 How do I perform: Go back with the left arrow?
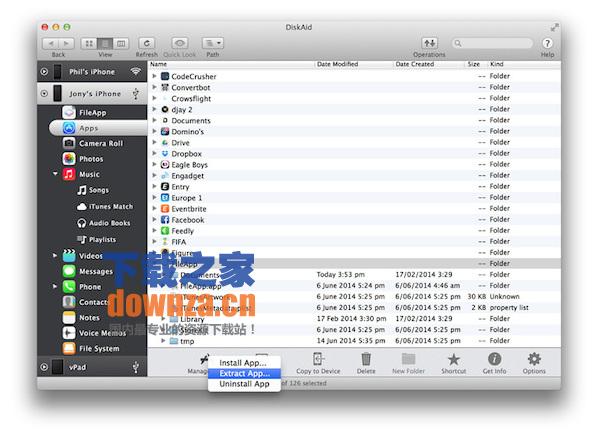[x=51, y=44]
